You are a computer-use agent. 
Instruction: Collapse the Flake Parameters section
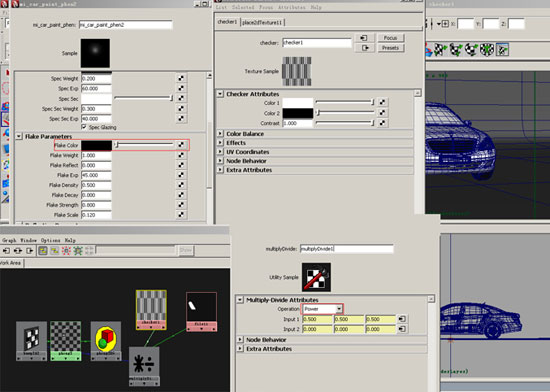click(x=19, y=136)
